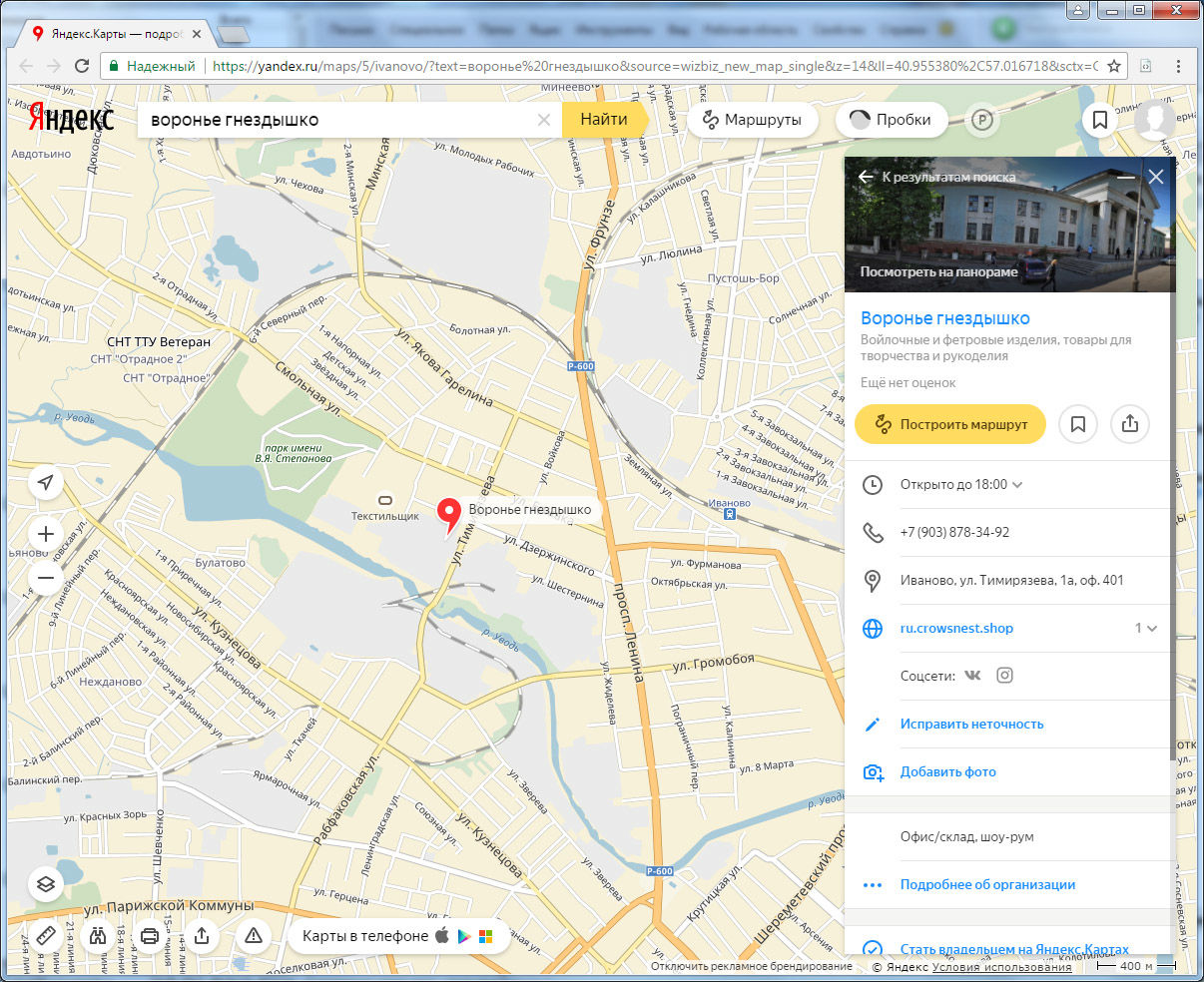1204x982 pixels.
Task: Reload the page in the browser
Action: point(82,66)
